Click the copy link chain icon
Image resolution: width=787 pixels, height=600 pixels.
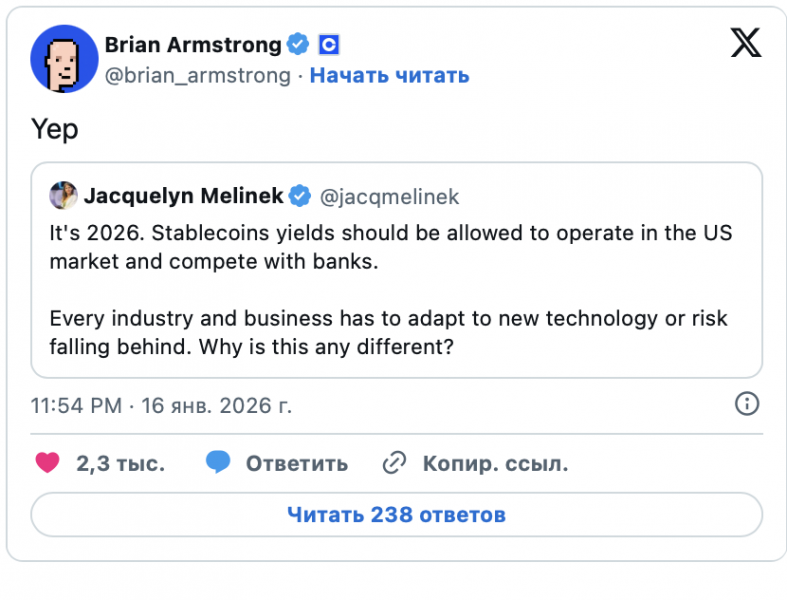(395, 463)
